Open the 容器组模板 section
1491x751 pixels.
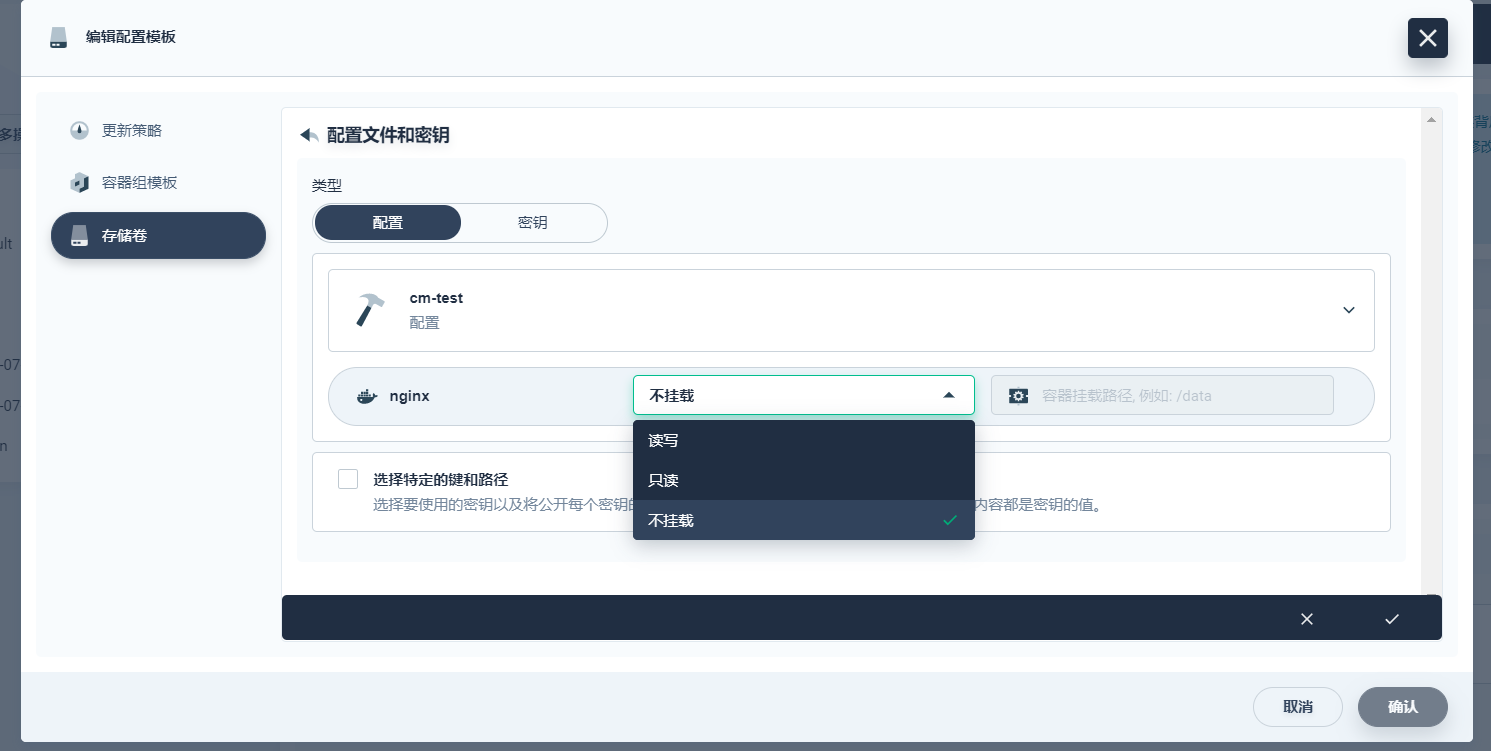[158, 183]
